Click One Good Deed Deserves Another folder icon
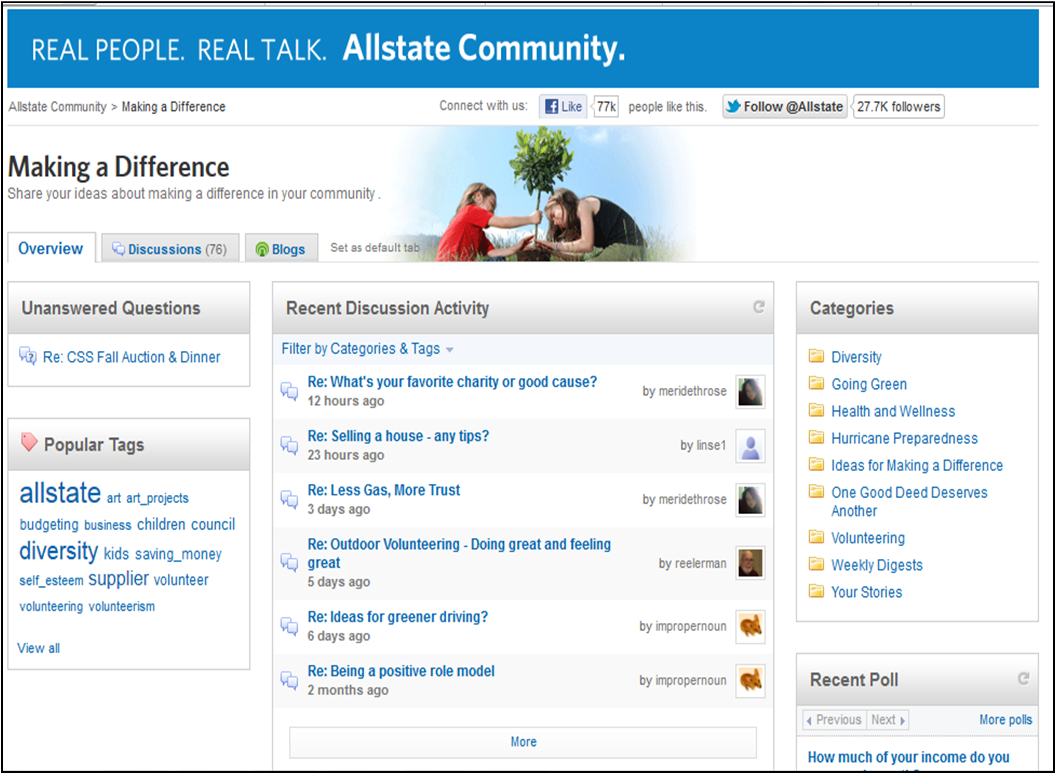This screenshot has width=1056, height=774. tap(816, 490)
